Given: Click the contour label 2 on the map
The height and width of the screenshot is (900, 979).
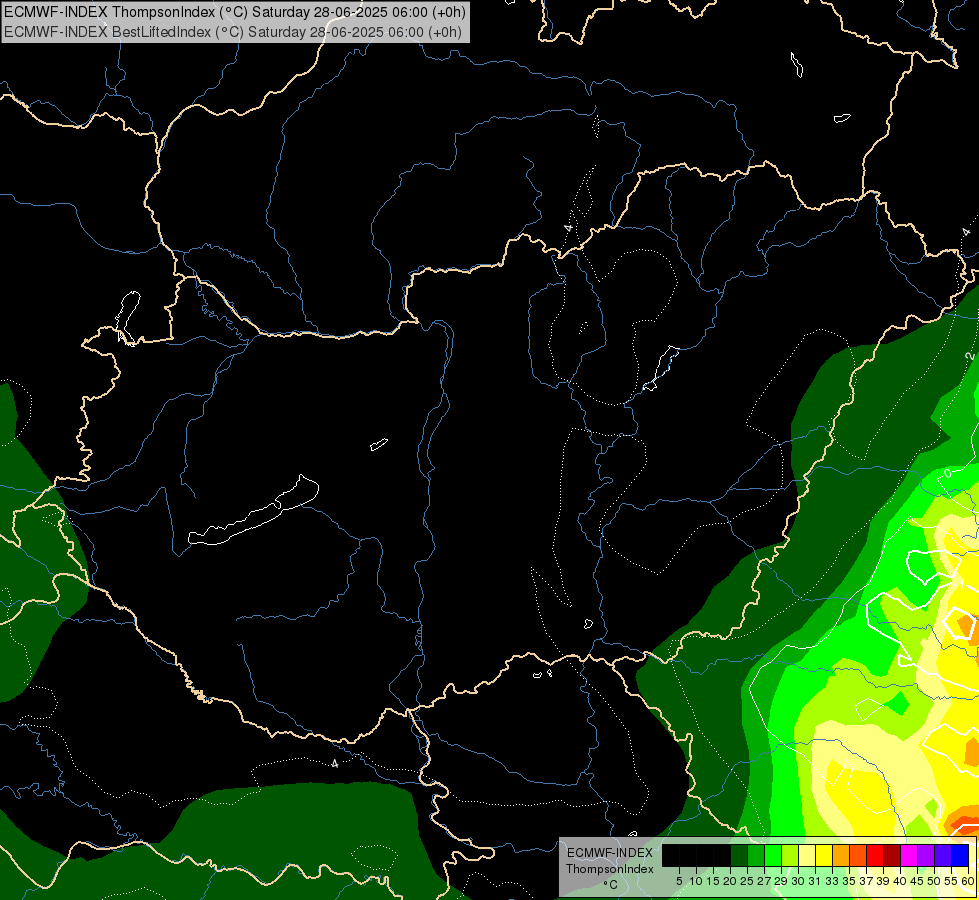Looking at the screenshot, I should [x=969, y=355].
